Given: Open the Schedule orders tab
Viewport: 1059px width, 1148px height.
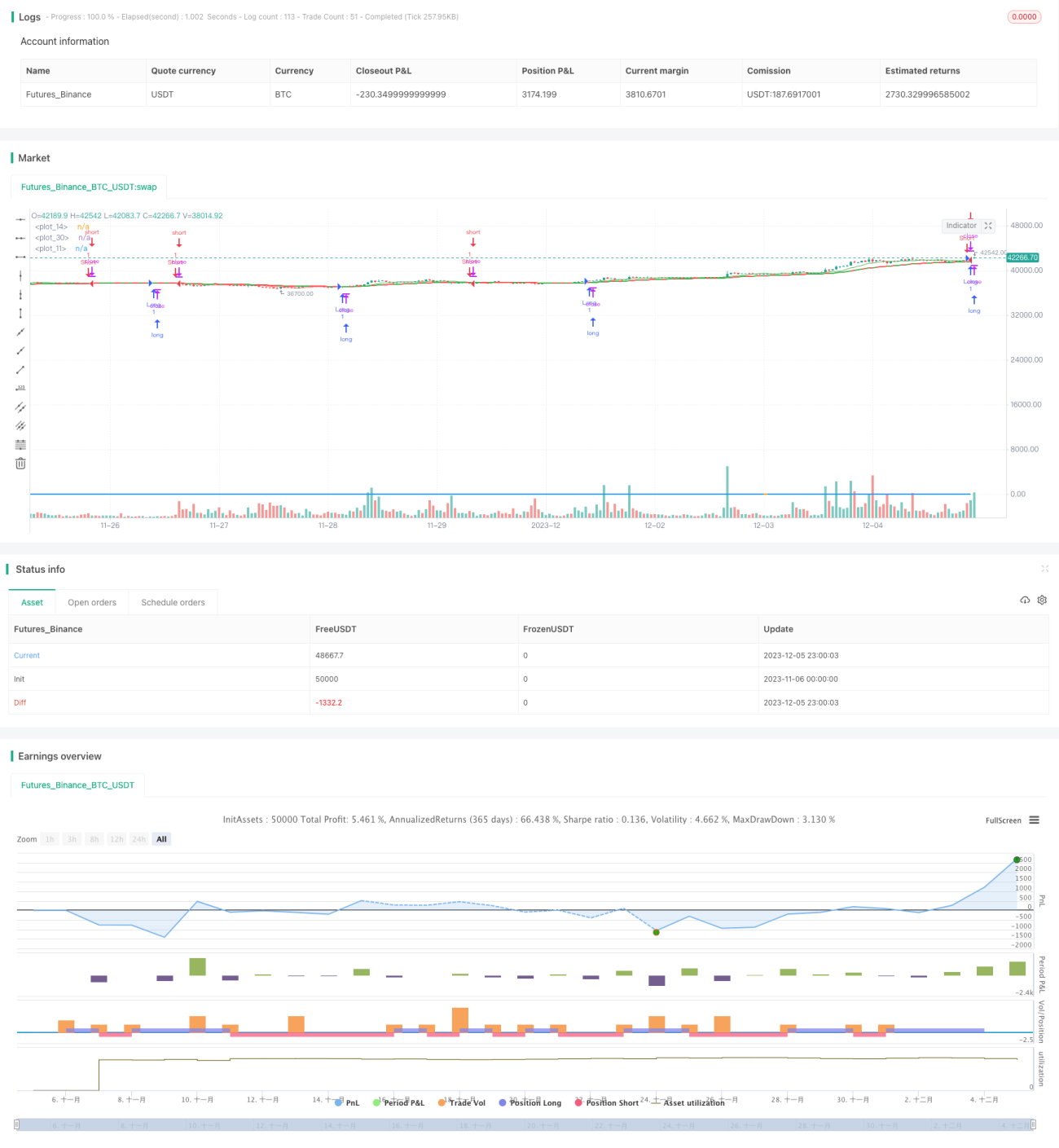Looking at the screenshot, I should (173, 602).
